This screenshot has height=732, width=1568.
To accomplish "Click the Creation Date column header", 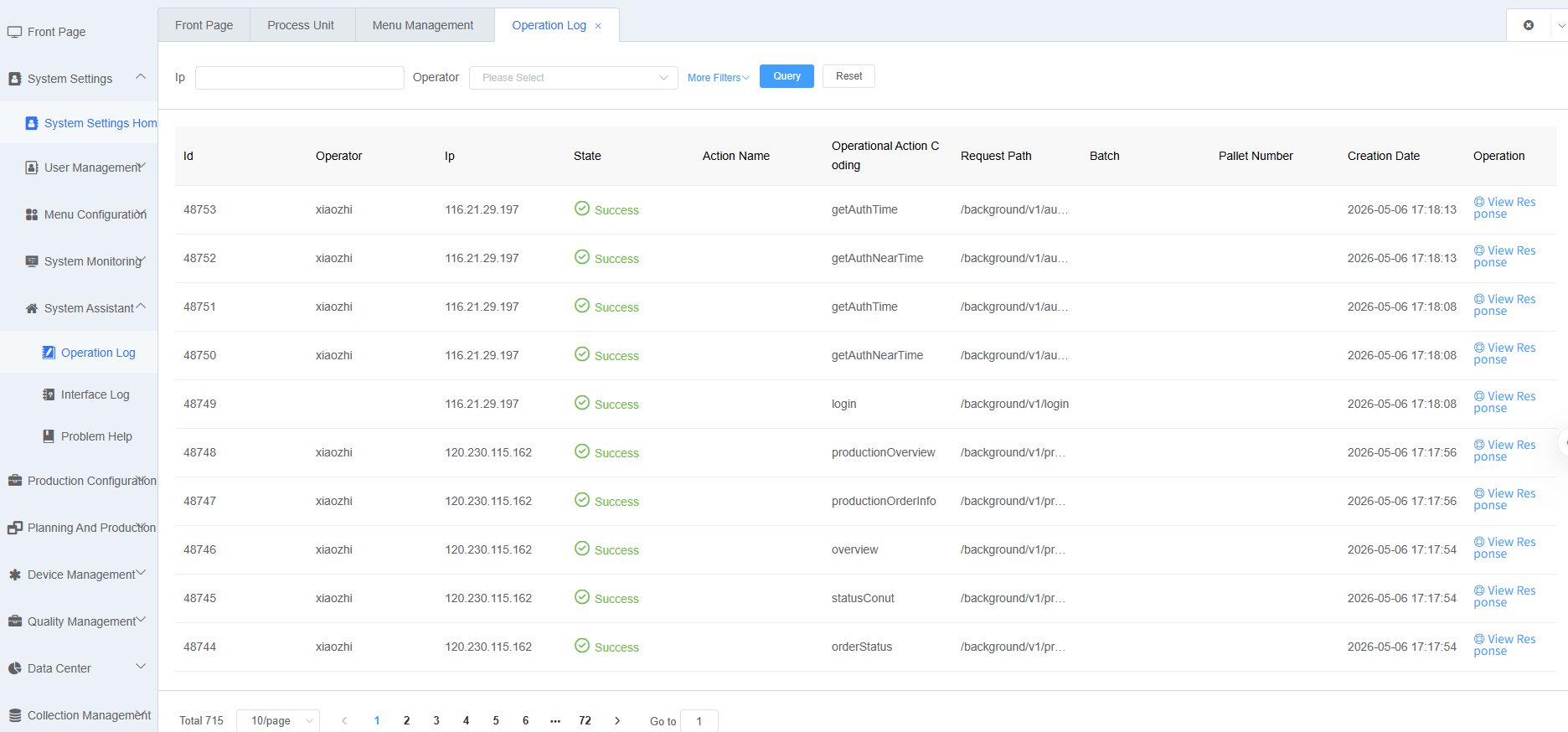I will (x=1384, y=156).
